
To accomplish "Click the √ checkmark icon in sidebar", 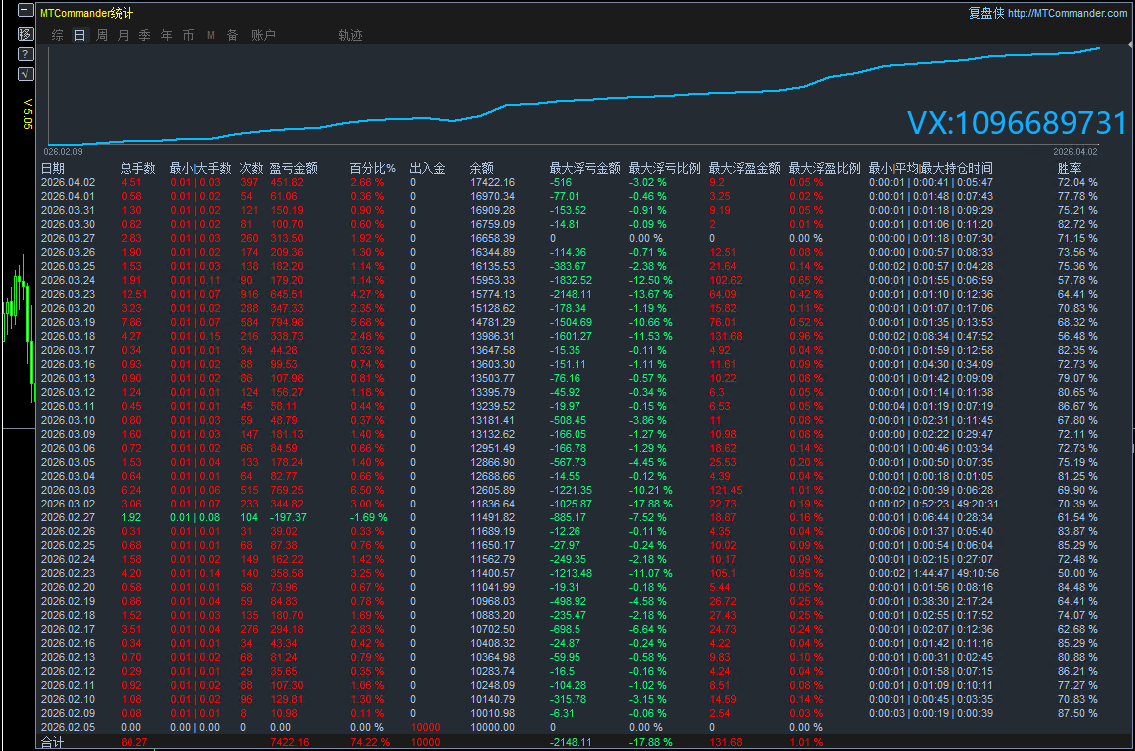I will (26, 74).
